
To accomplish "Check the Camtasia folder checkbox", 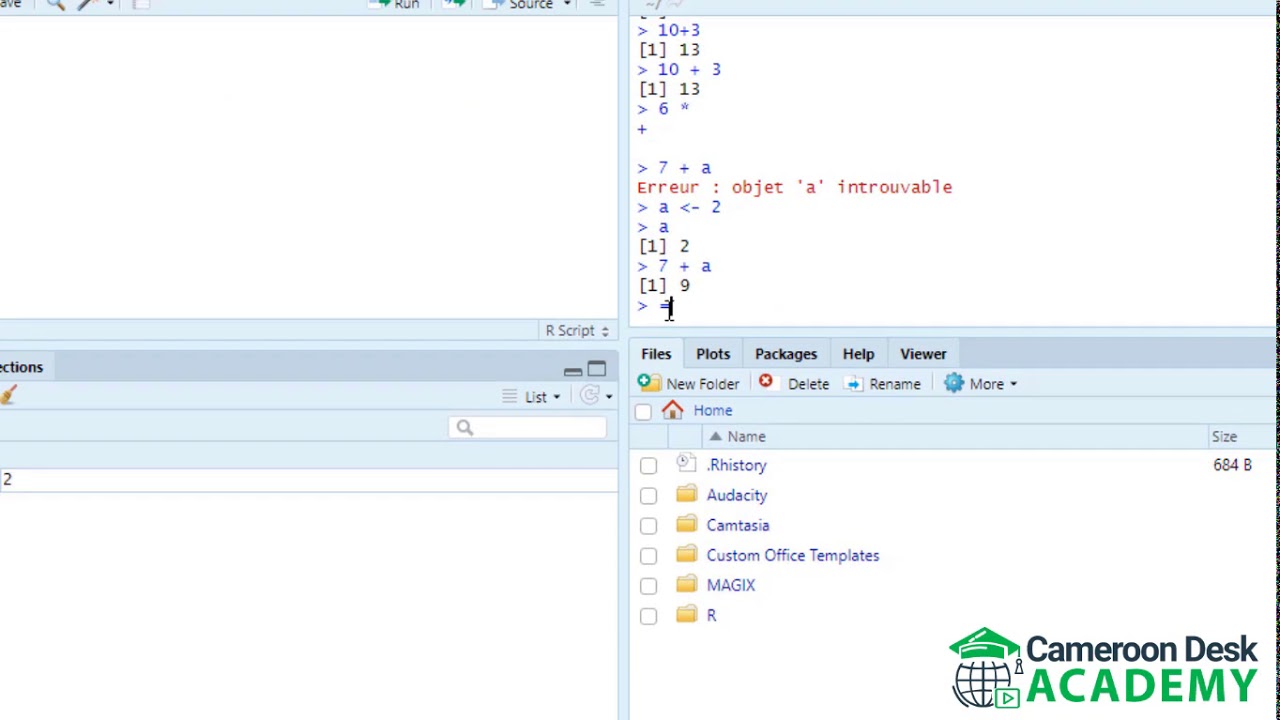I will pos(648,526).
